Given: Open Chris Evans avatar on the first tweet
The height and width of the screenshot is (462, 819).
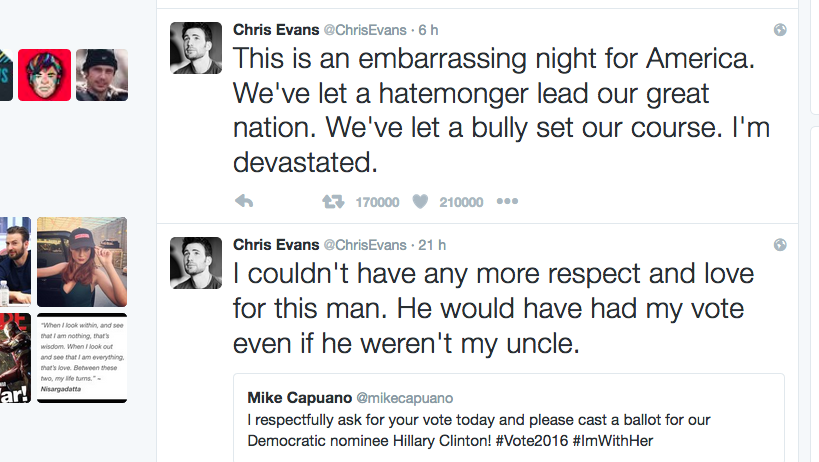Looking at the screenshot, I should 196,47.
